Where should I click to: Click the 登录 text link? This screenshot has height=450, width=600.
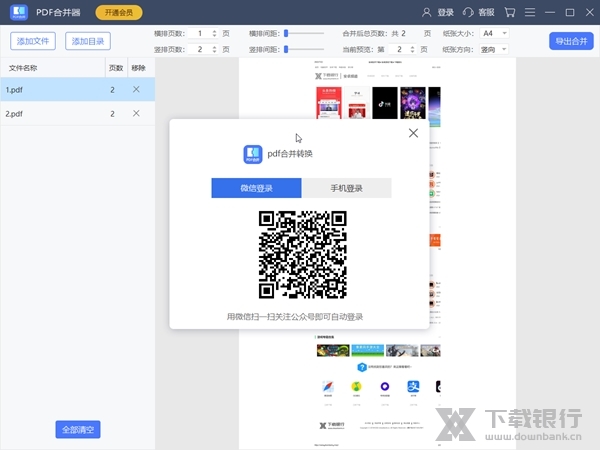tap(445, 13)
